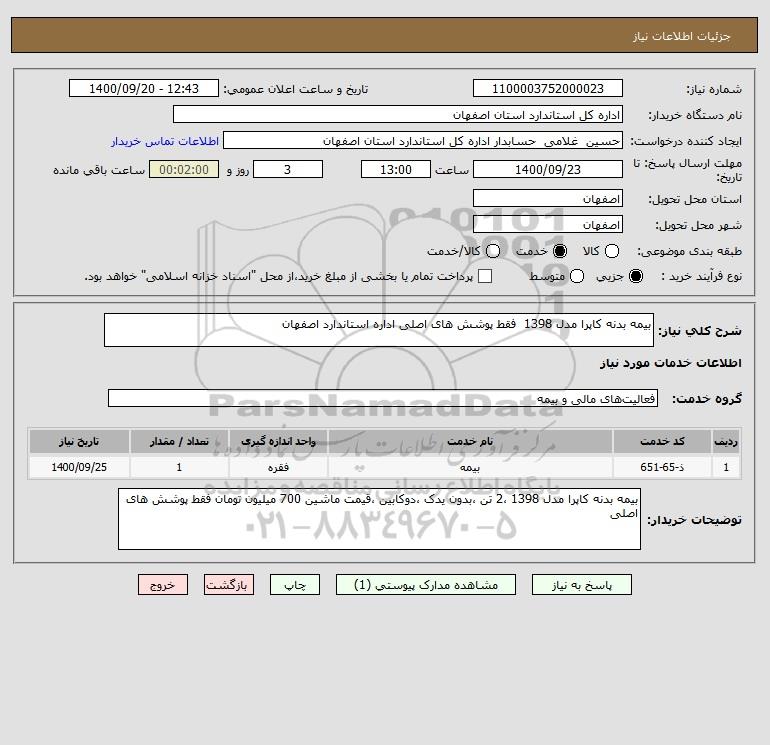
Task: Click the announcement date field 1400/09/20 - 12:43
Action: [144, 88]
